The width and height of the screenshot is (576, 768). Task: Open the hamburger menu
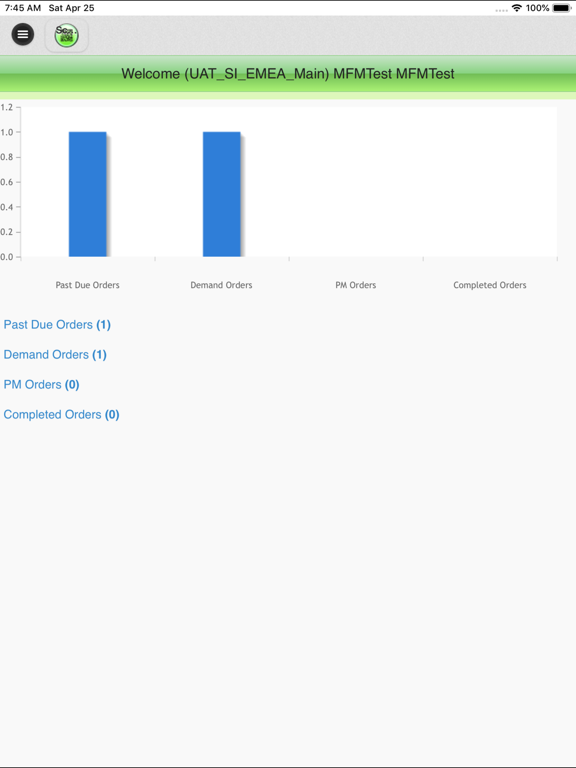[x=23, y=34]
